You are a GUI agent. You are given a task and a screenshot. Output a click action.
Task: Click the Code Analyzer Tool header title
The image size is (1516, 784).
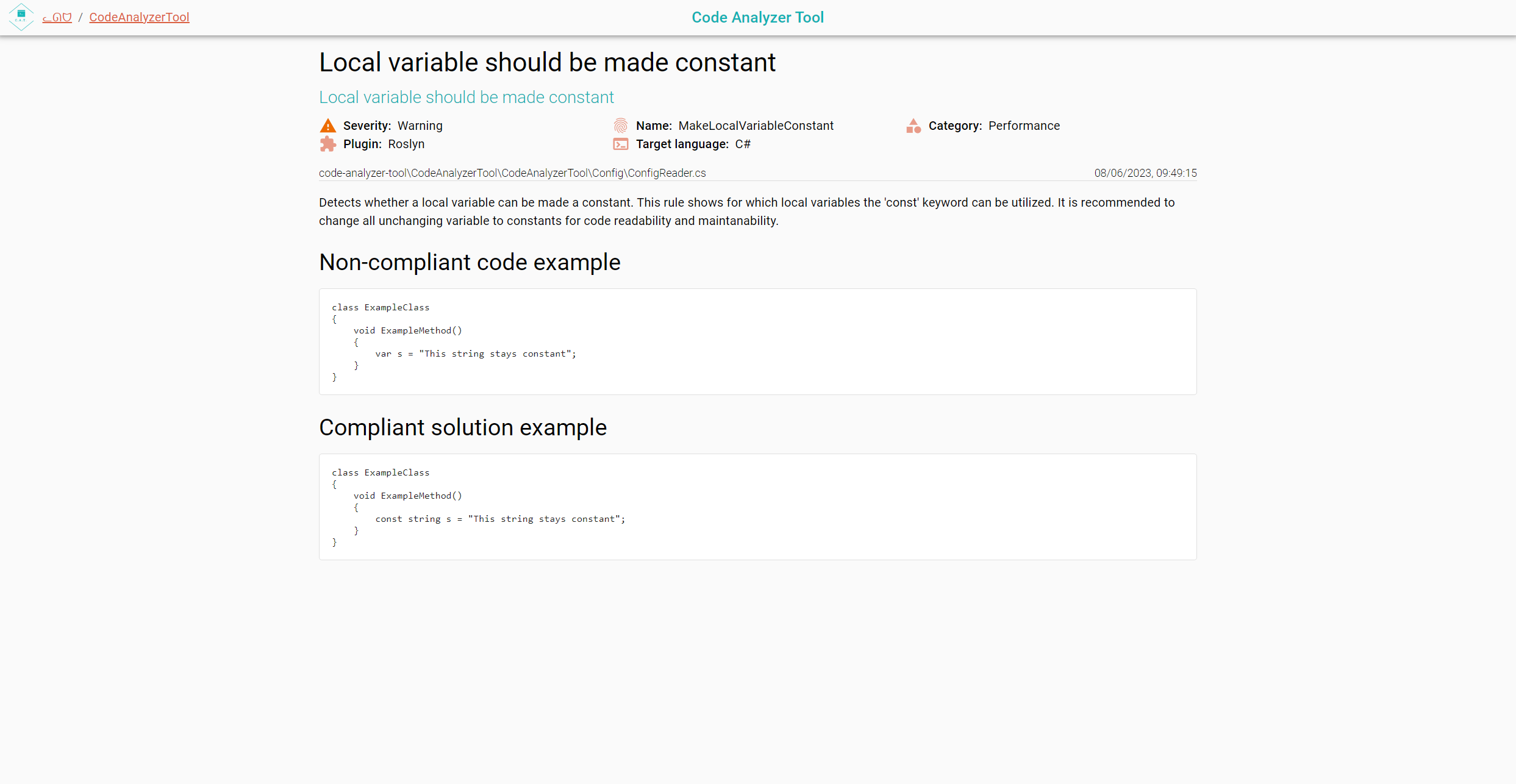[757, 17]
